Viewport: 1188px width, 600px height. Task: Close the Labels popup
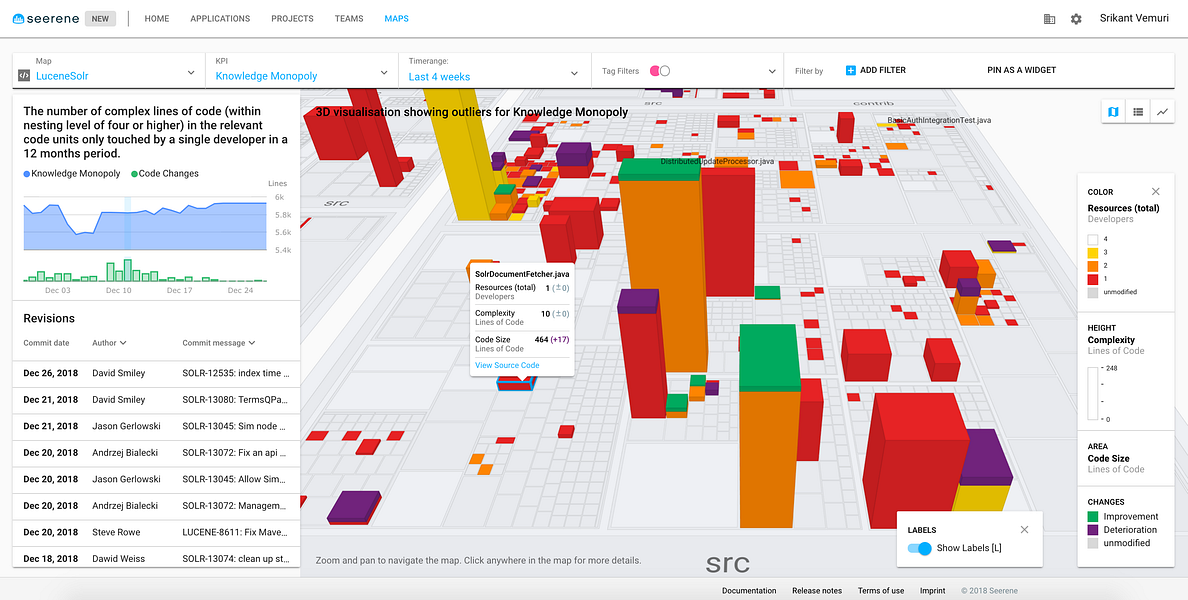(1024, 530)
